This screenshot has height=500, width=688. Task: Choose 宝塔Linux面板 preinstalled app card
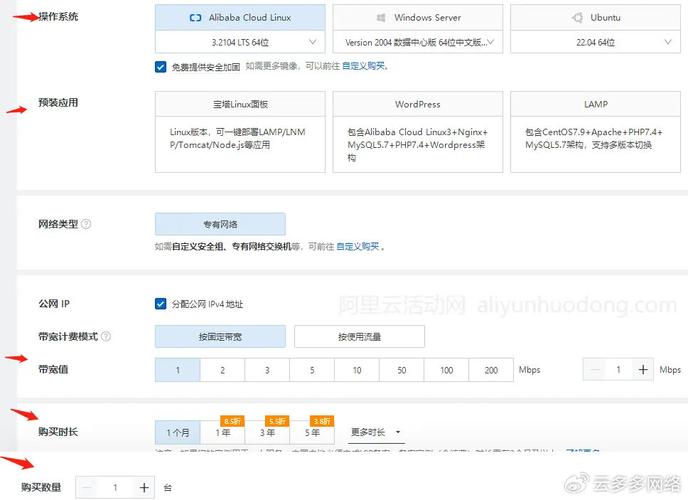tap(240, 132)
